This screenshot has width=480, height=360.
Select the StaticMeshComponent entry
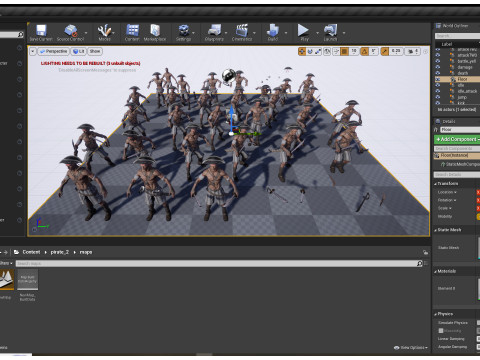point(460,164)
